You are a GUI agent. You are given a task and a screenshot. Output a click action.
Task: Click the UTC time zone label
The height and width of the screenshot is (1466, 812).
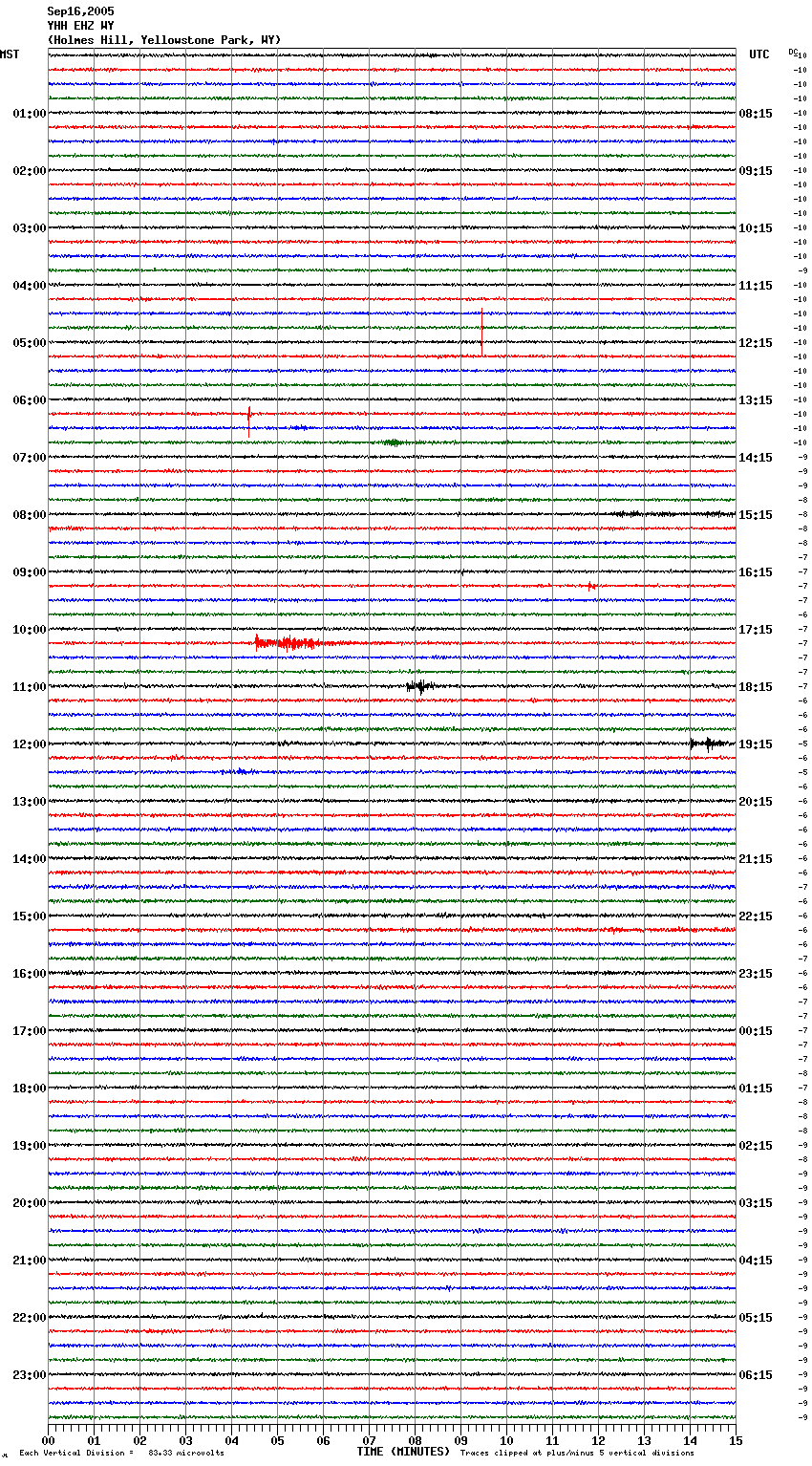[x=759, y=54]
